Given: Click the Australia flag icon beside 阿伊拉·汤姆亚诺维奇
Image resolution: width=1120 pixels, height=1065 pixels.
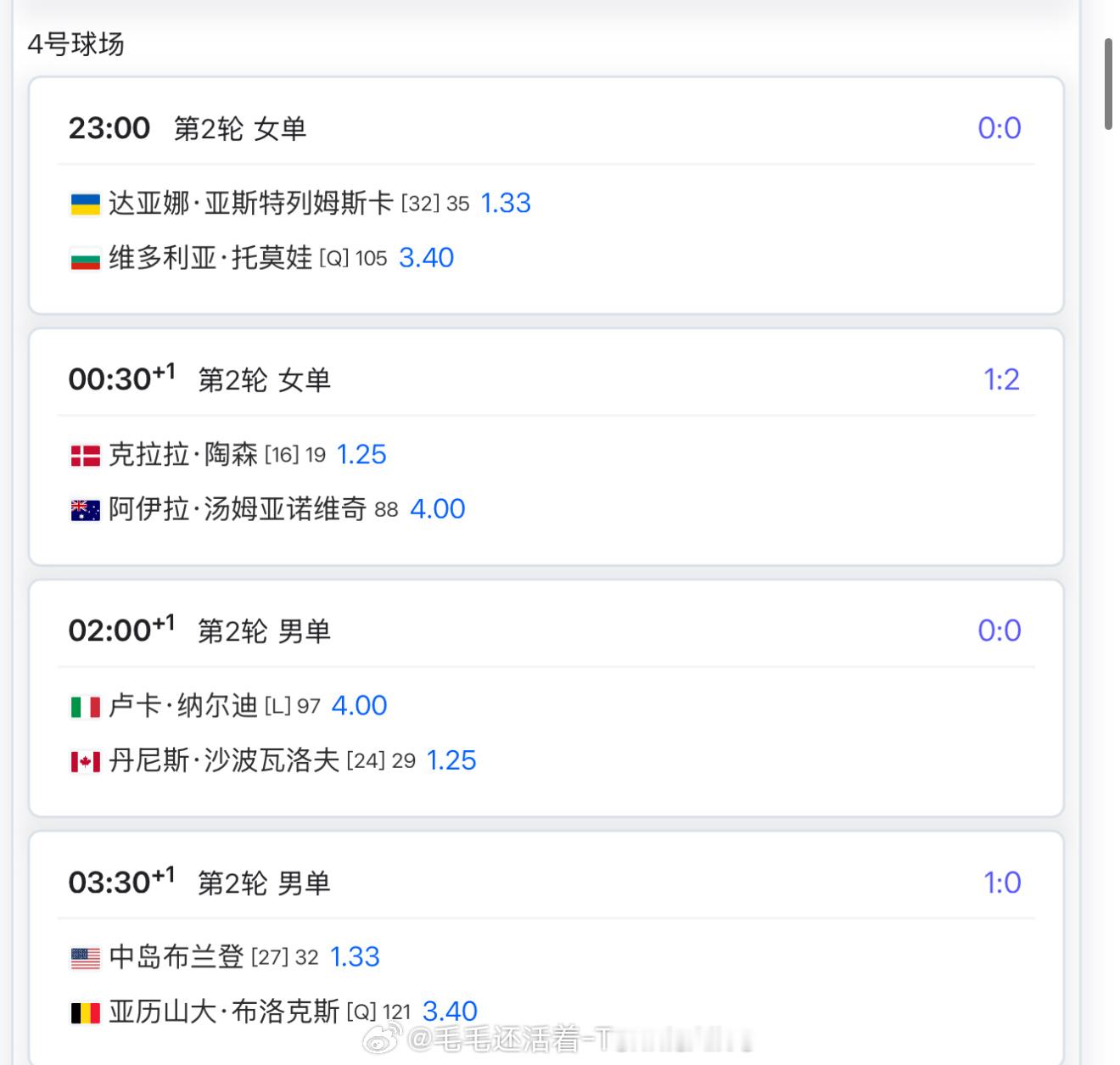Looking at the screenshot, I should coord(86,510).
